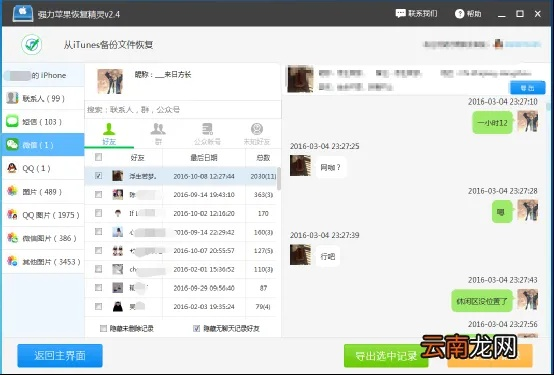Image resolution: width=554 pixels, height=375 pixels.
Task: Click the 返回主界面 button
Action: pyautogui.click(x=60, y=356)
